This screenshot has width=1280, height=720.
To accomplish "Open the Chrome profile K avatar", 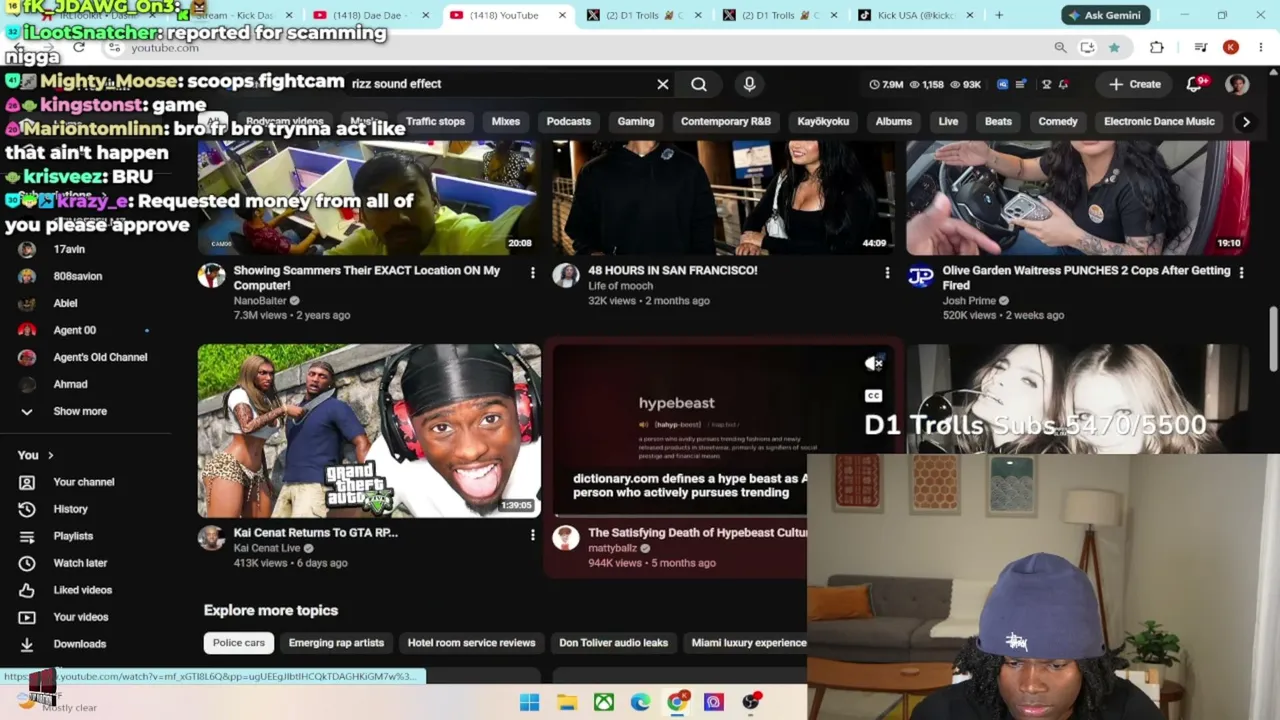I will point(1231,47).
